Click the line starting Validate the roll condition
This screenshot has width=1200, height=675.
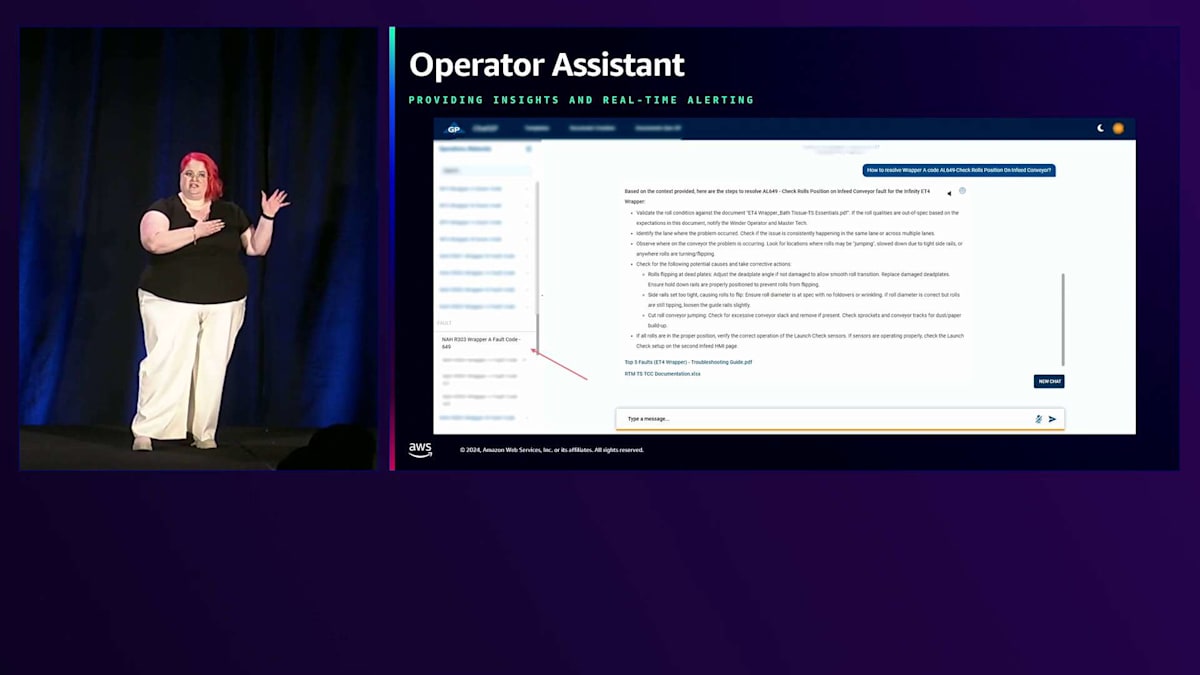[797, 217]
